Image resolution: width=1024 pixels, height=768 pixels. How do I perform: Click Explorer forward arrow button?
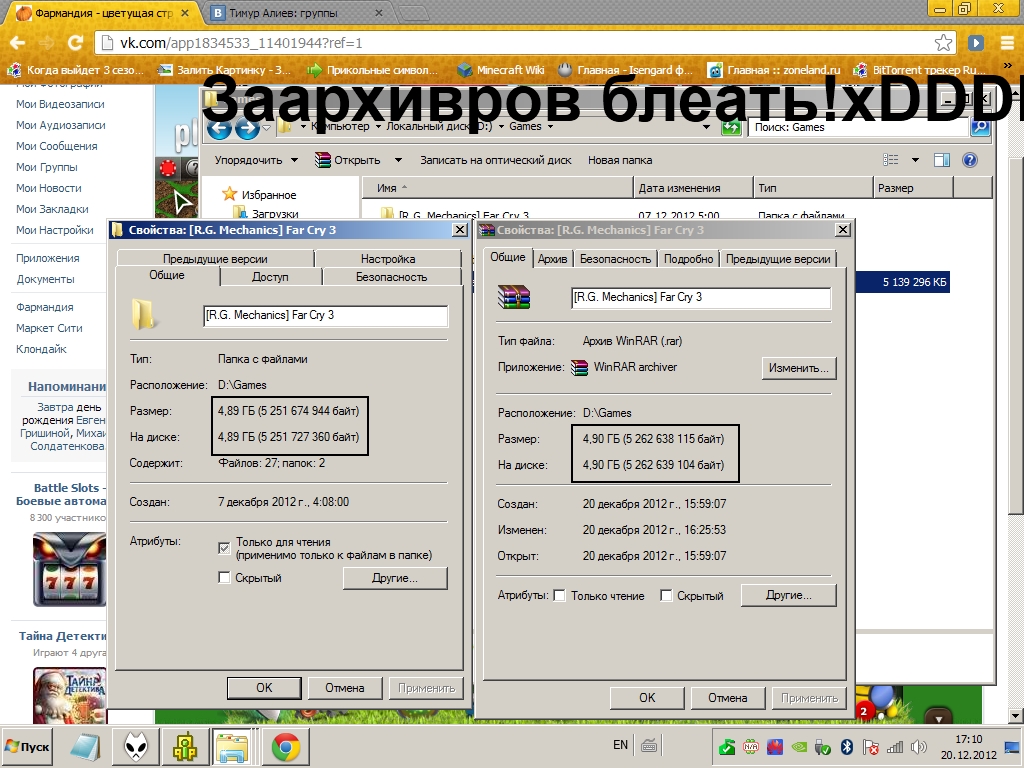tap(247, 128)
